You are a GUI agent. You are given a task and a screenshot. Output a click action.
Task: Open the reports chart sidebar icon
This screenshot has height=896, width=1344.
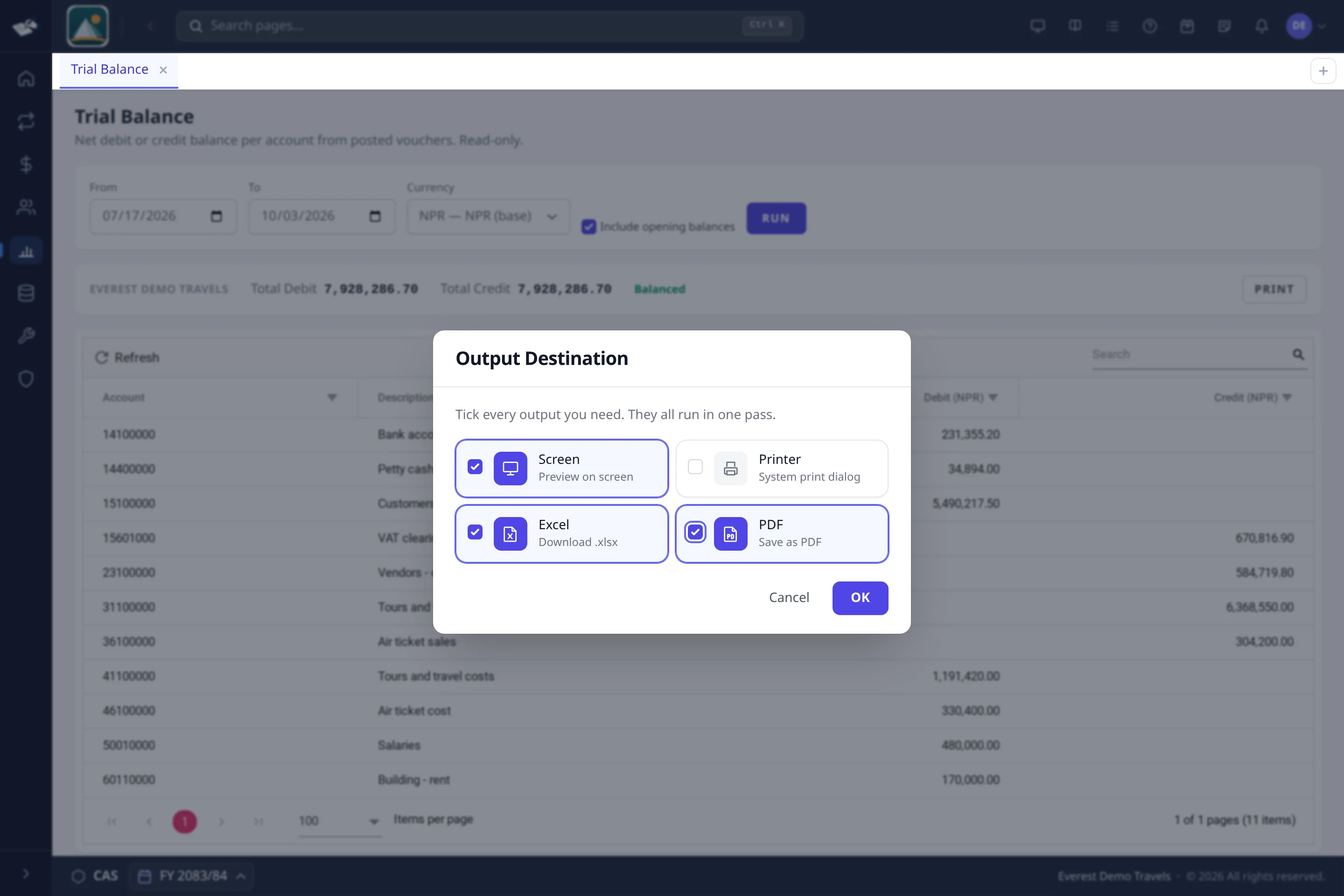(26, 251)
